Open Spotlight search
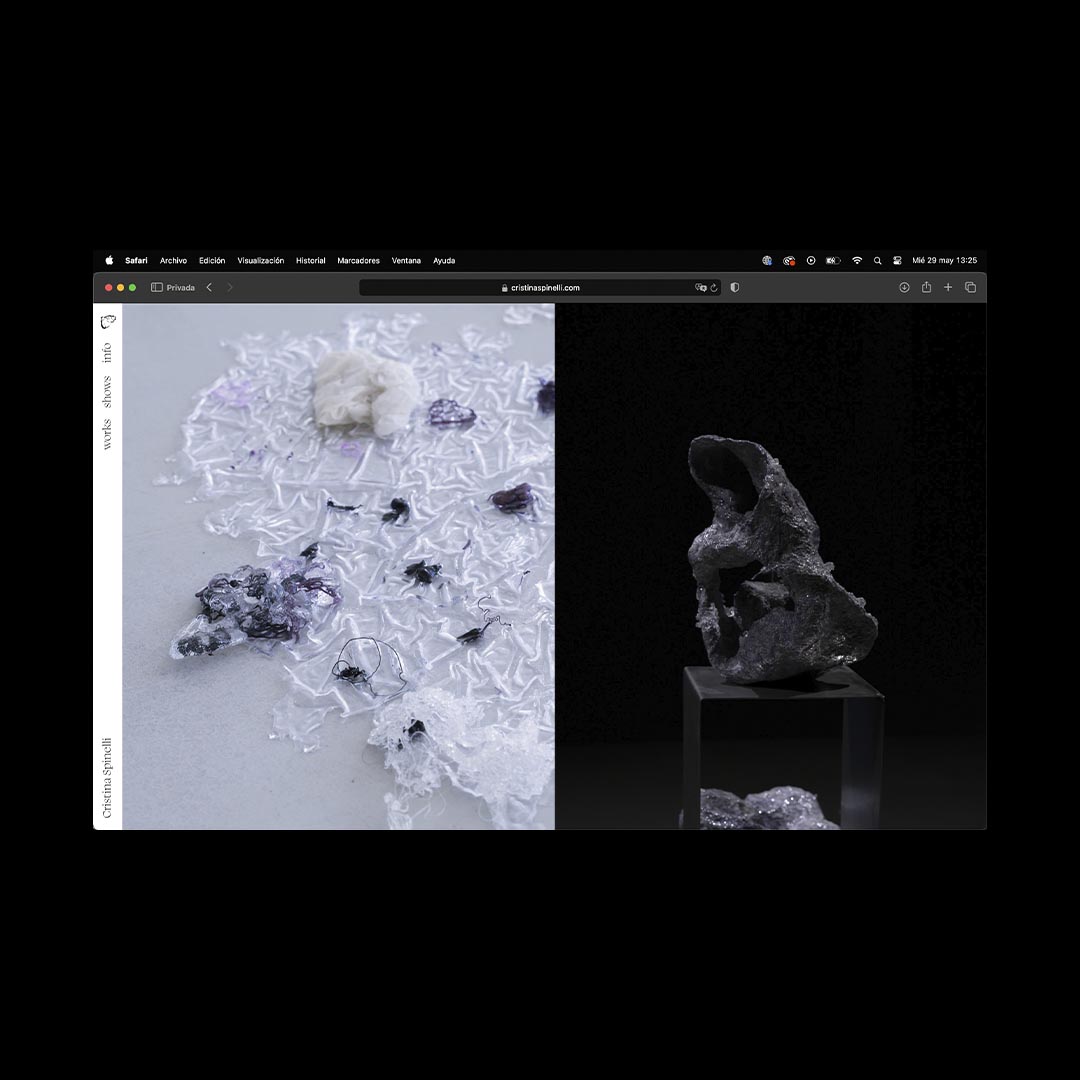The image size is (1080, 1080). click(878, 260)
